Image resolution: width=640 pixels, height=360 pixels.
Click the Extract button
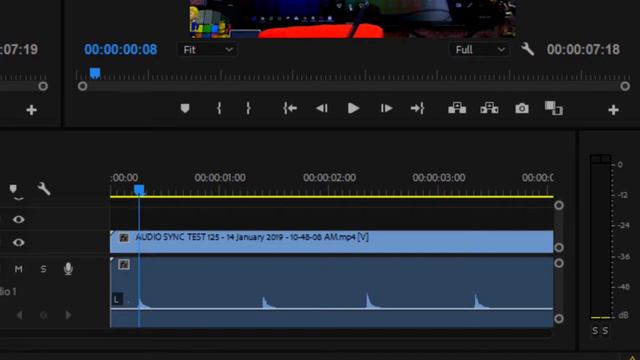click(489, 108)
